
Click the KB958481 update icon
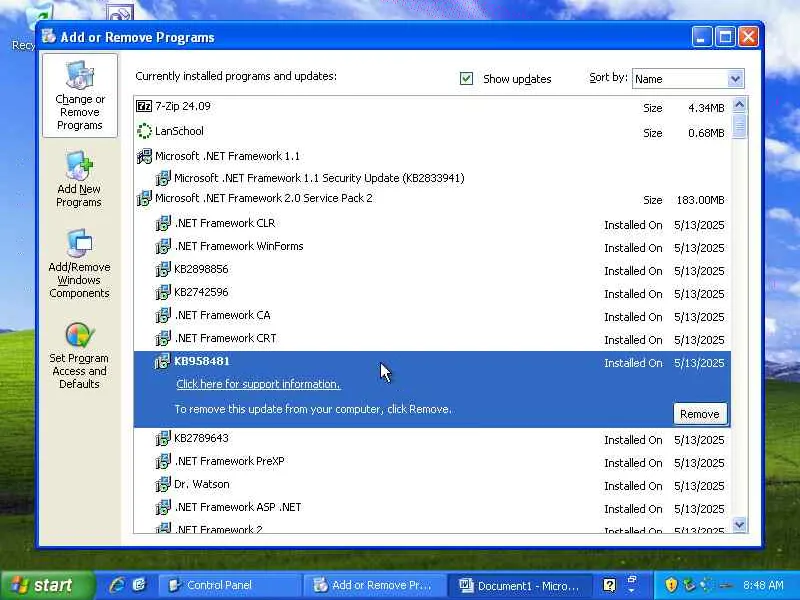click(x=162, y=361)
